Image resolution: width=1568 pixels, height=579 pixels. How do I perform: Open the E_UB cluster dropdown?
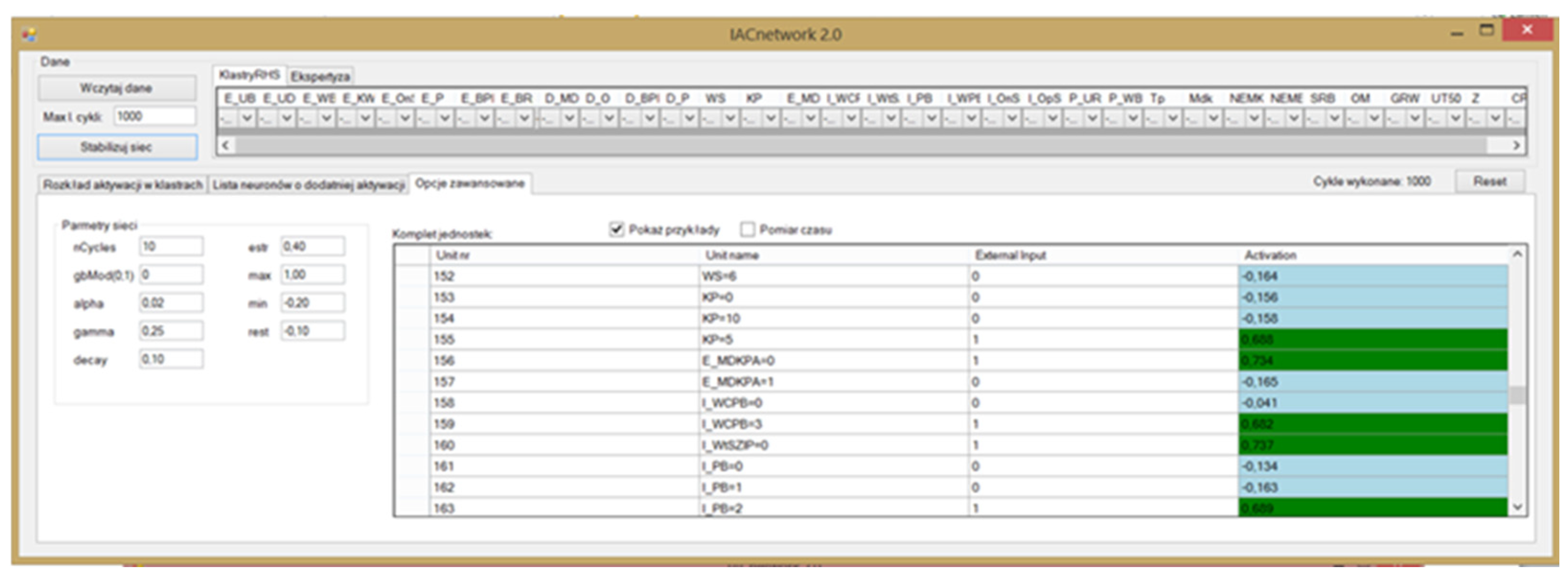coord(247,117)
